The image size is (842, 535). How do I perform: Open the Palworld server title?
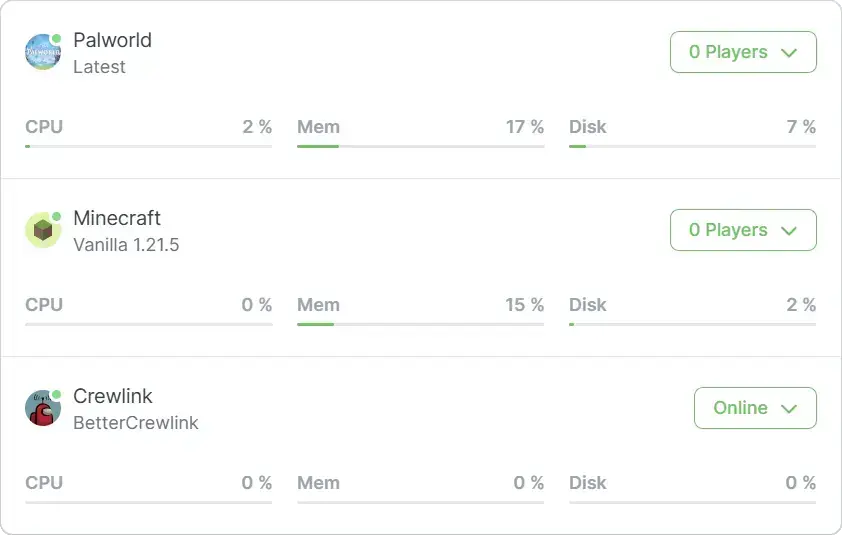[113, 40]
